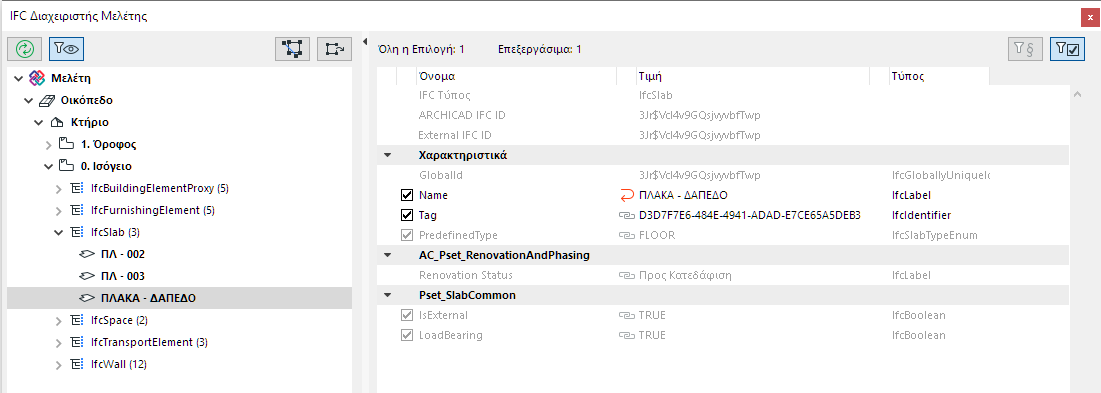Click the link chain icon in Tag row
Image resolution: width=1101 pixels, height=393 pixels.
pyautogui.click(x=626, y=215)
